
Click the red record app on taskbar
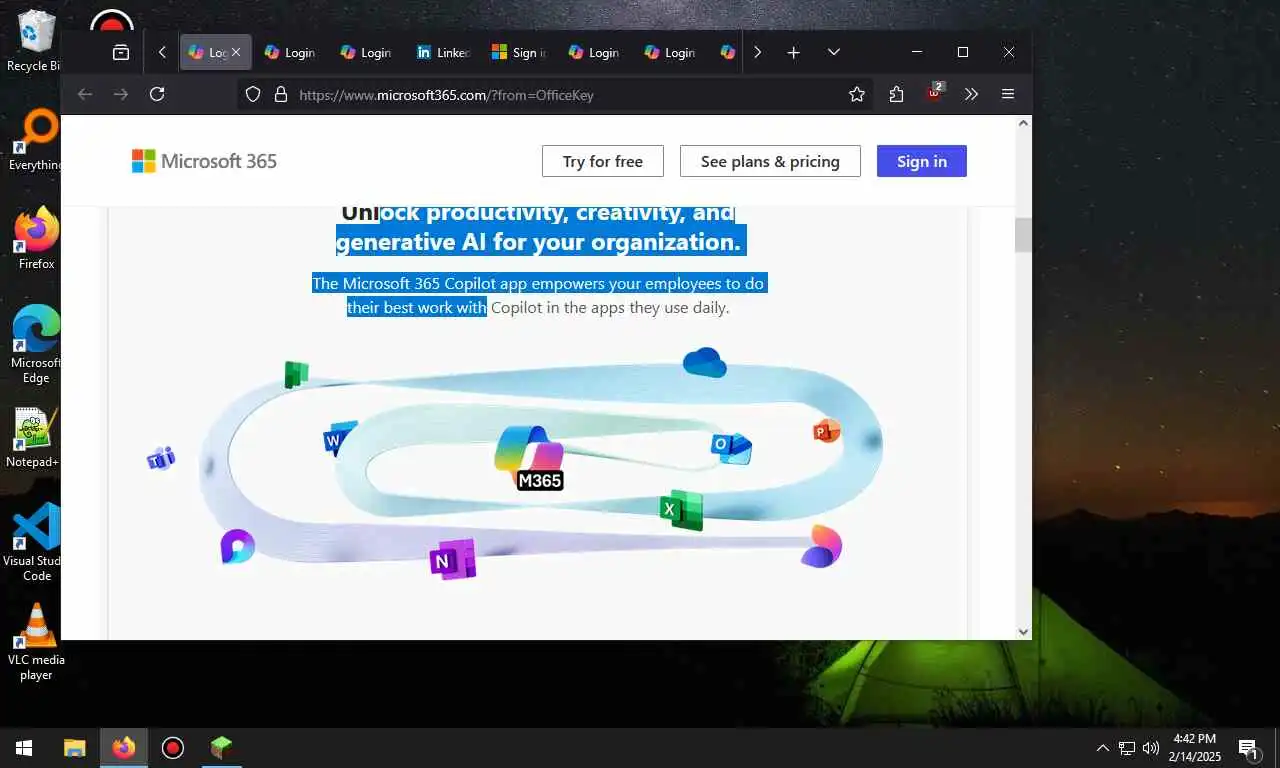[173, 748]
